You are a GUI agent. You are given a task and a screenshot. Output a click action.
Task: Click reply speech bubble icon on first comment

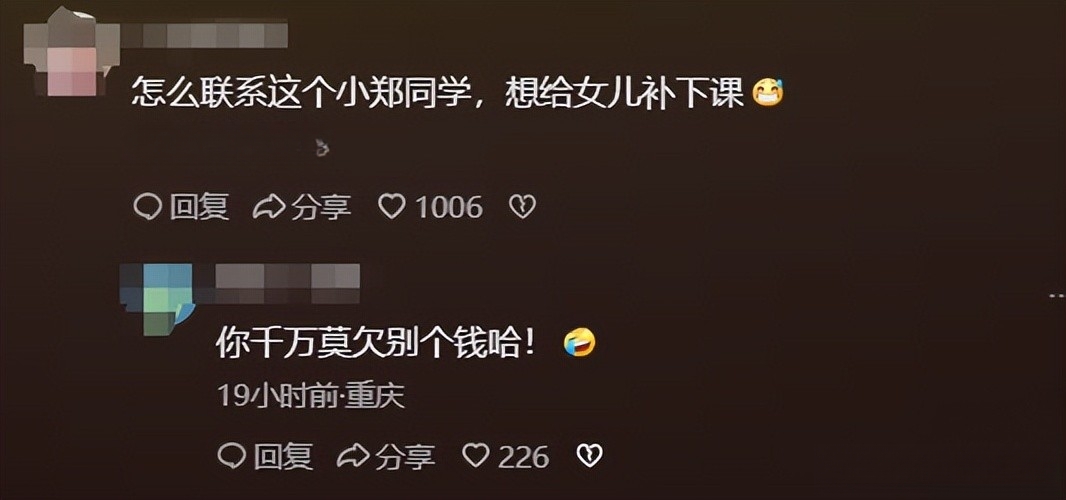(x=148, y=207)
